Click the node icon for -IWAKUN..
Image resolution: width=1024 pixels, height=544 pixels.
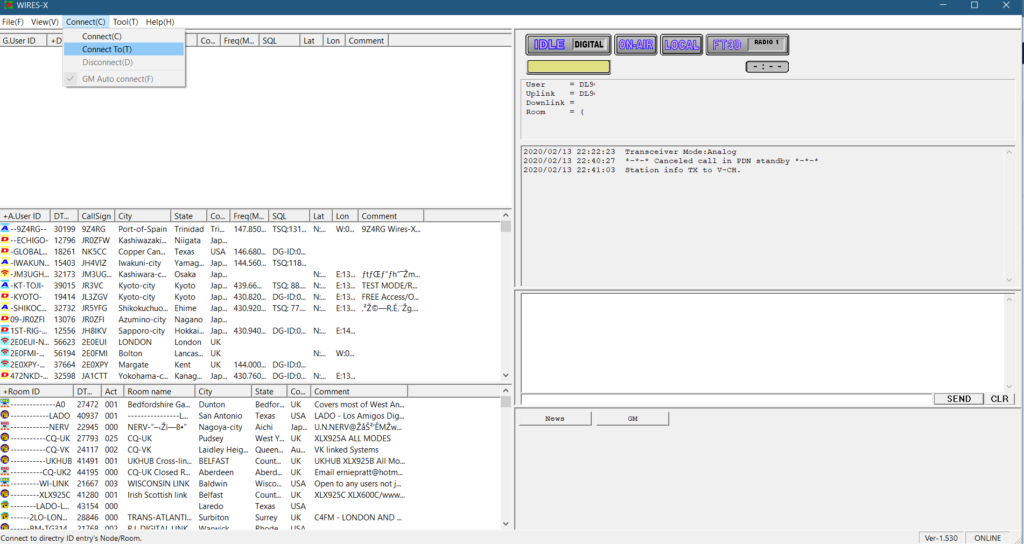[x=5, y=263]
